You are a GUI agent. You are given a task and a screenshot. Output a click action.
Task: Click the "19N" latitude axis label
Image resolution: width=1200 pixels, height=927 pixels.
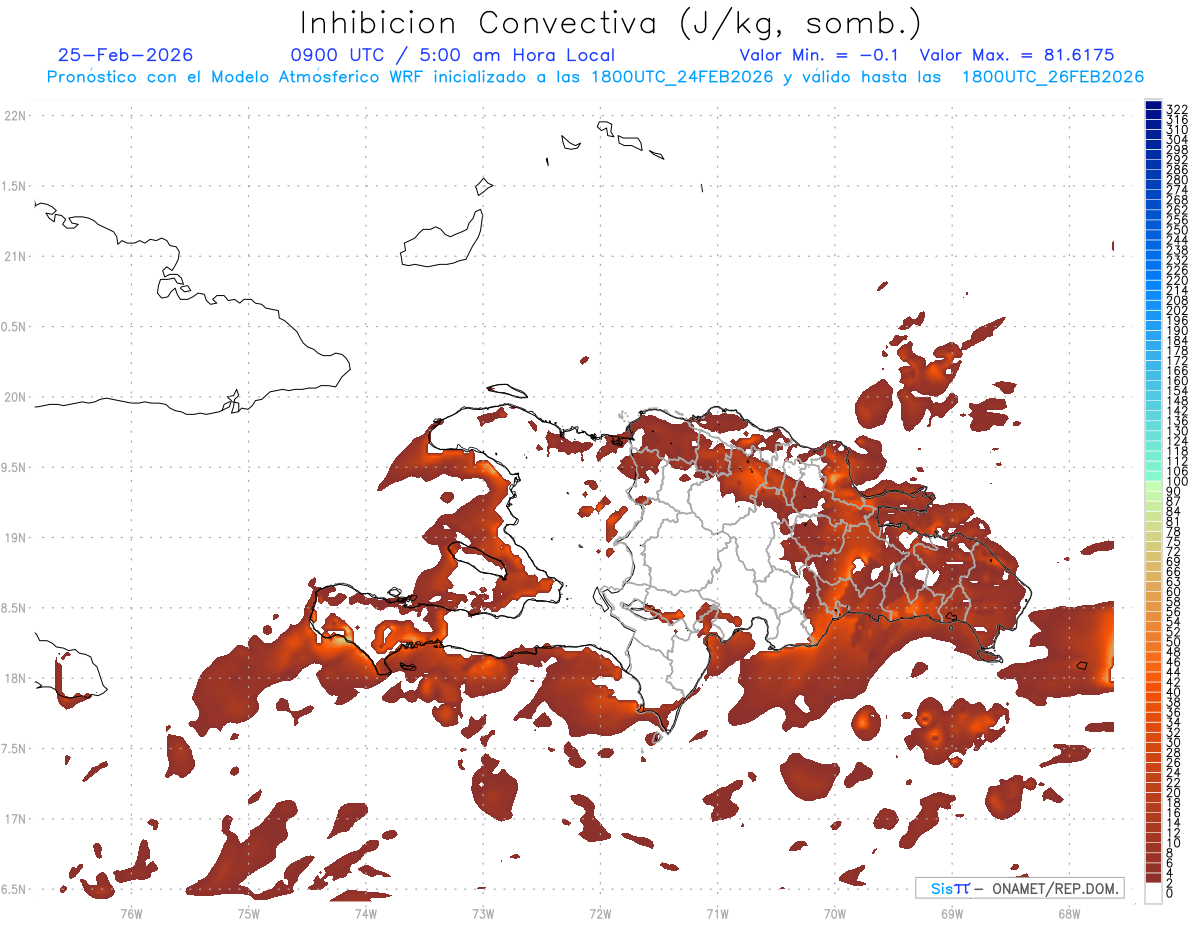(x=15, y=538)
